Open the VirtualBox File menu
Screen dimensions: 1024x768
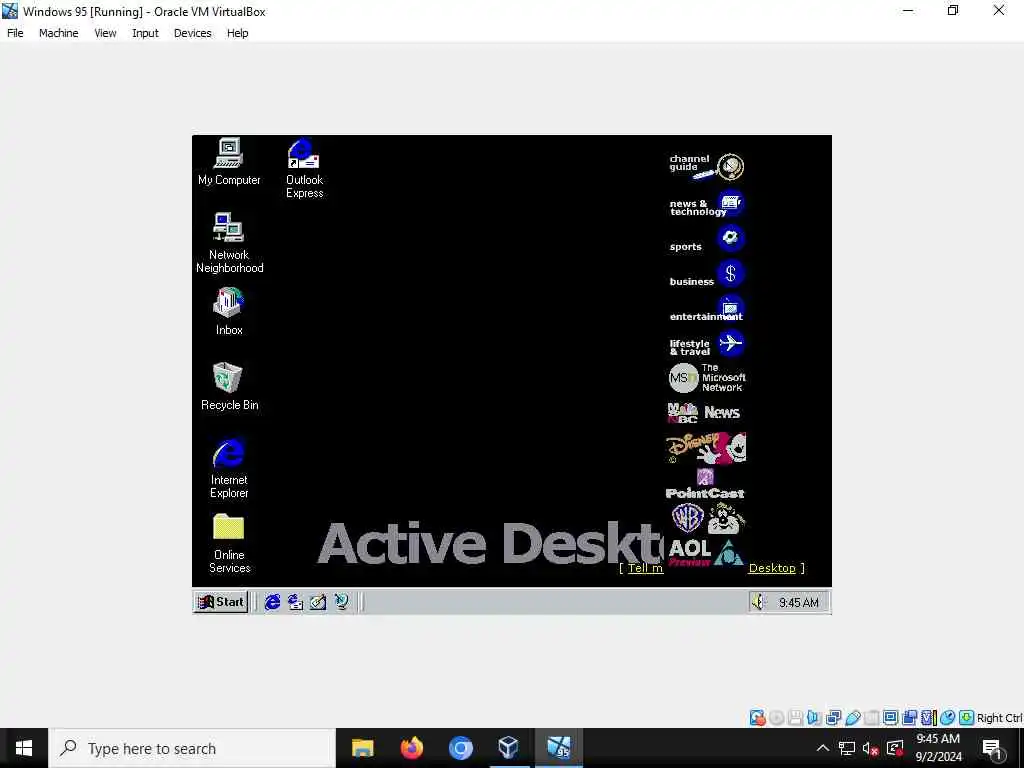coord(15,33)
